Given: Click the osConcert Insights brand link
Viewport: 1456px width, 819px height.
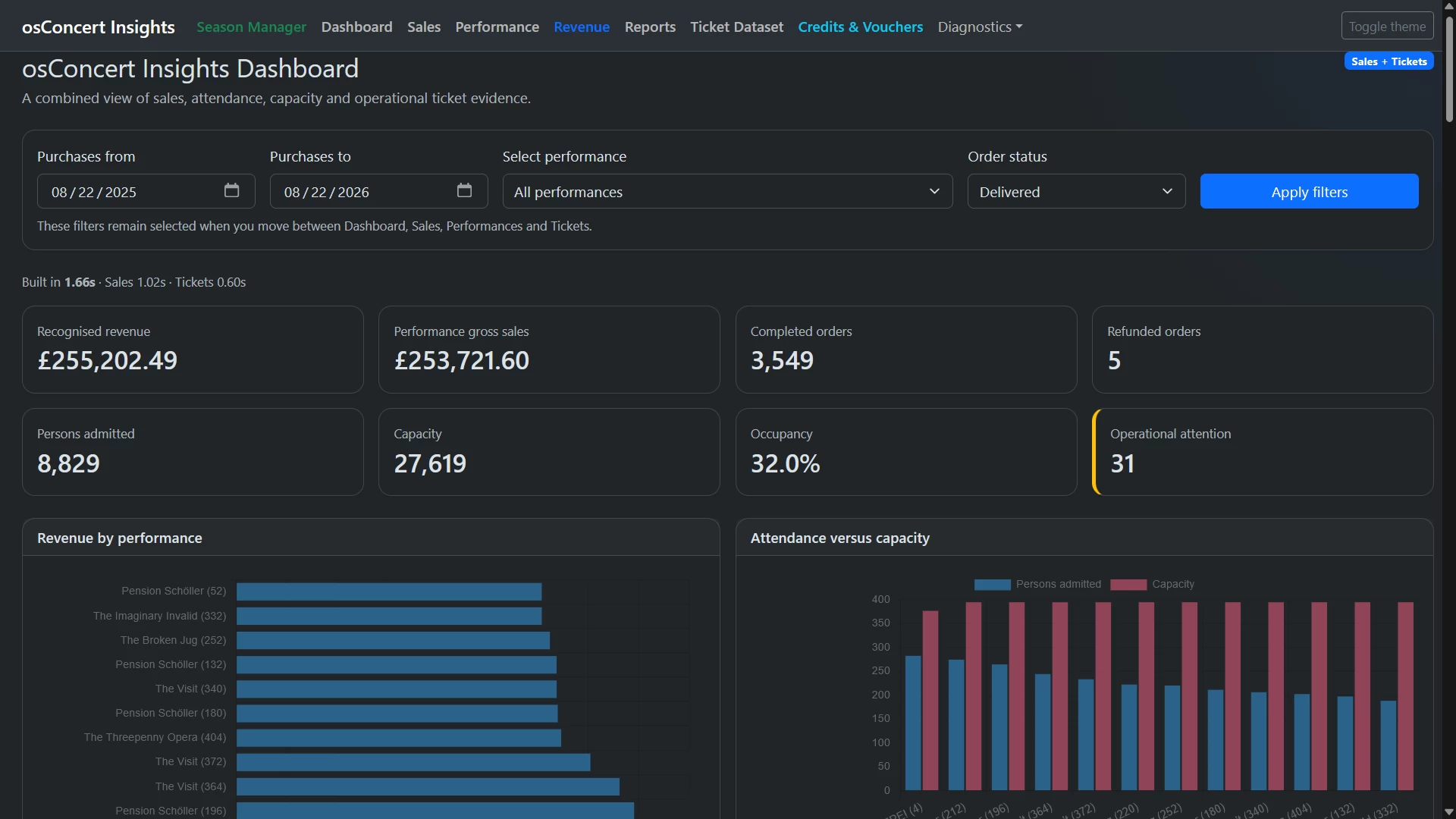Looking at the screenshot, I should click(x=99, y=27).
